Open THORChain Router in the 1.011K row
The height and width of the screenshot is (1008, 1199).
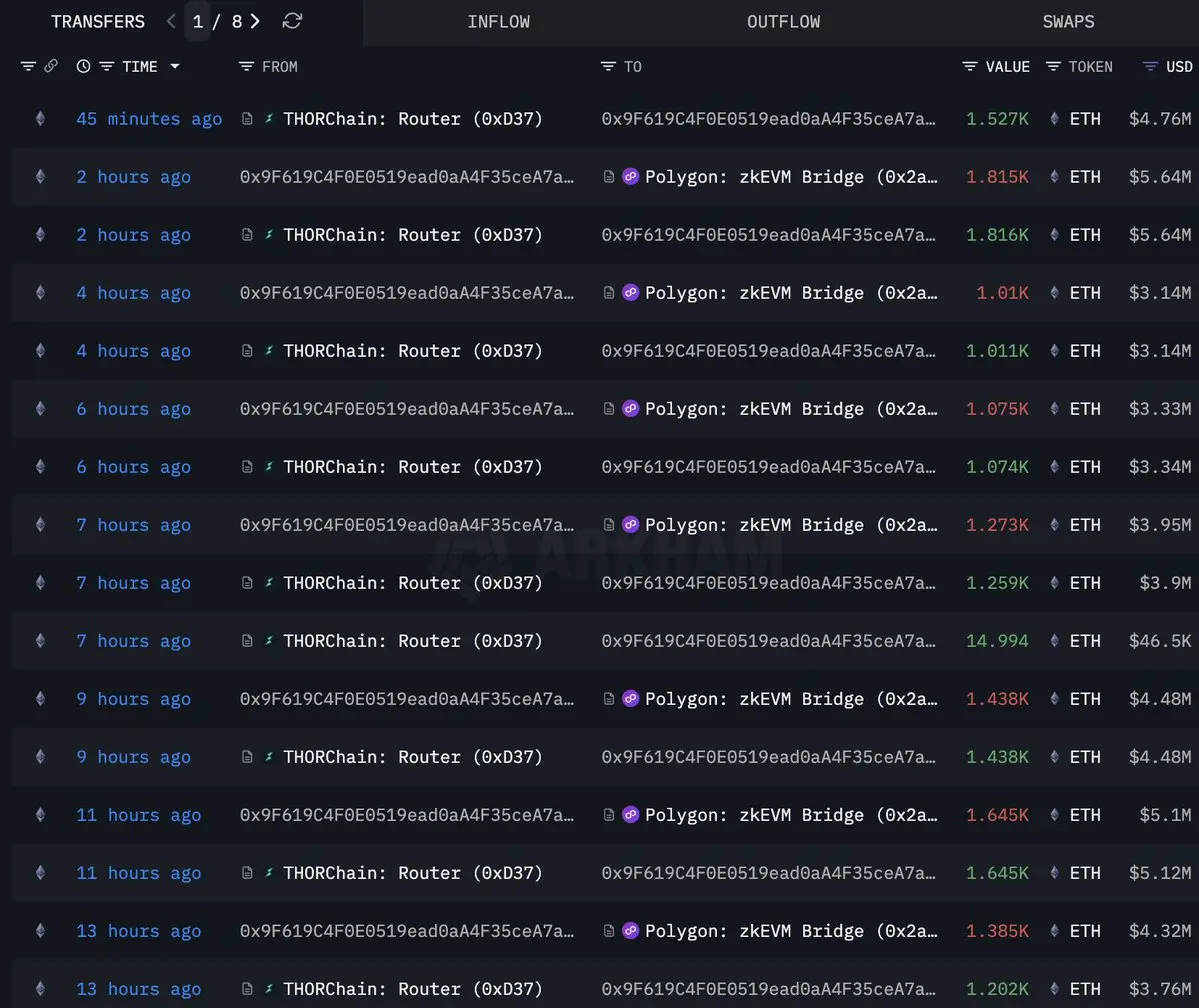pos(413,351)
